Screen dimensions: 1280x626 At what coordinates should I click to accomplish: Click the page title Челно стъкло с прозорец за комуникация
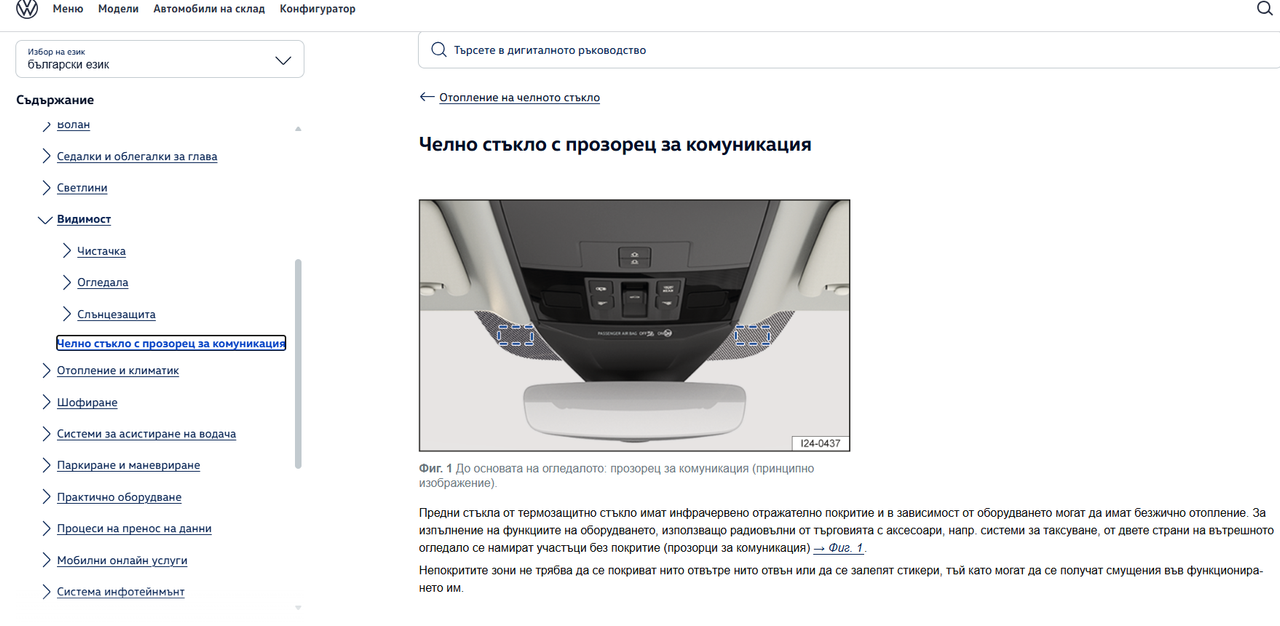pyautogui.click(x=615, y=144)
